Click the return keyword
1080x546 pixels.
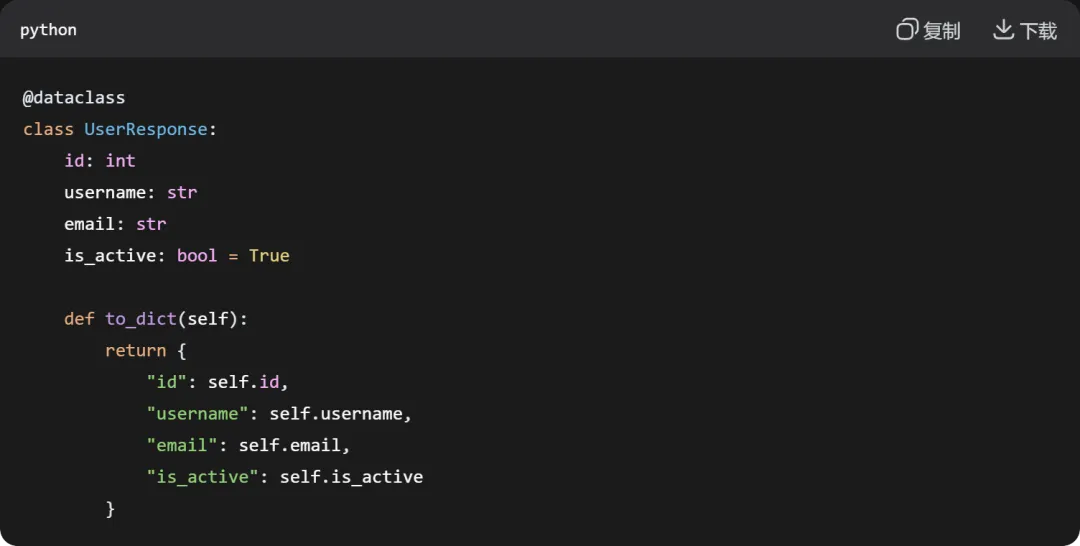(135, 351)
